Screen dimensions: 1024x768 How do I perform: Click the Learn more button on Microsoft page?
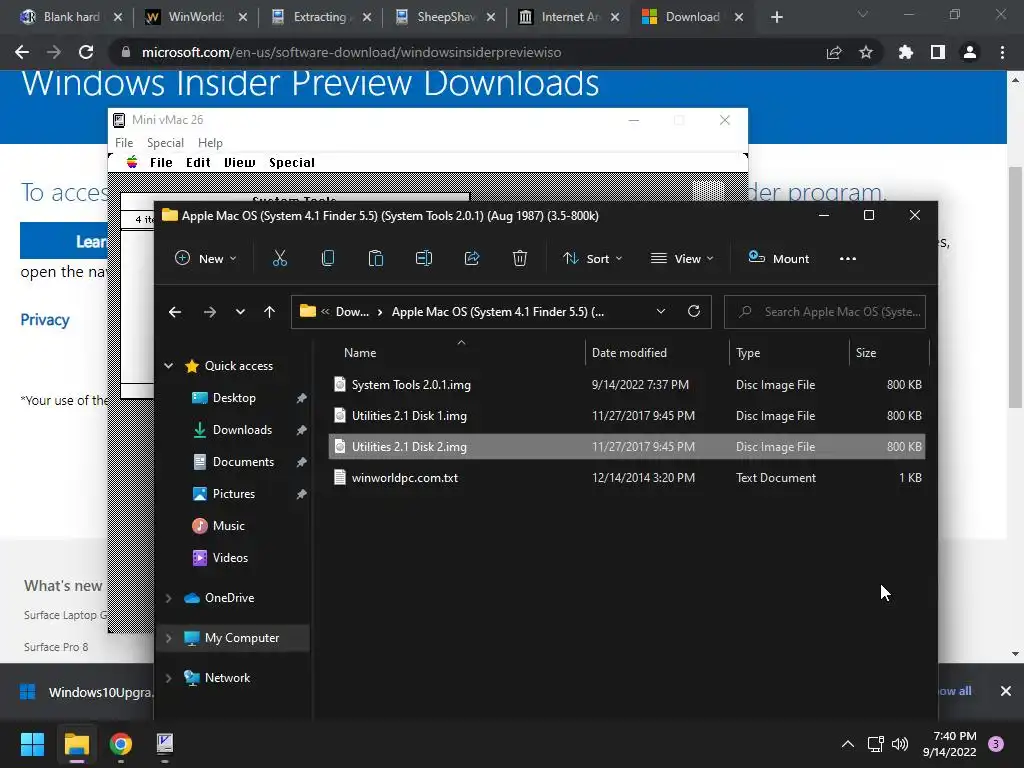(64, 241)
